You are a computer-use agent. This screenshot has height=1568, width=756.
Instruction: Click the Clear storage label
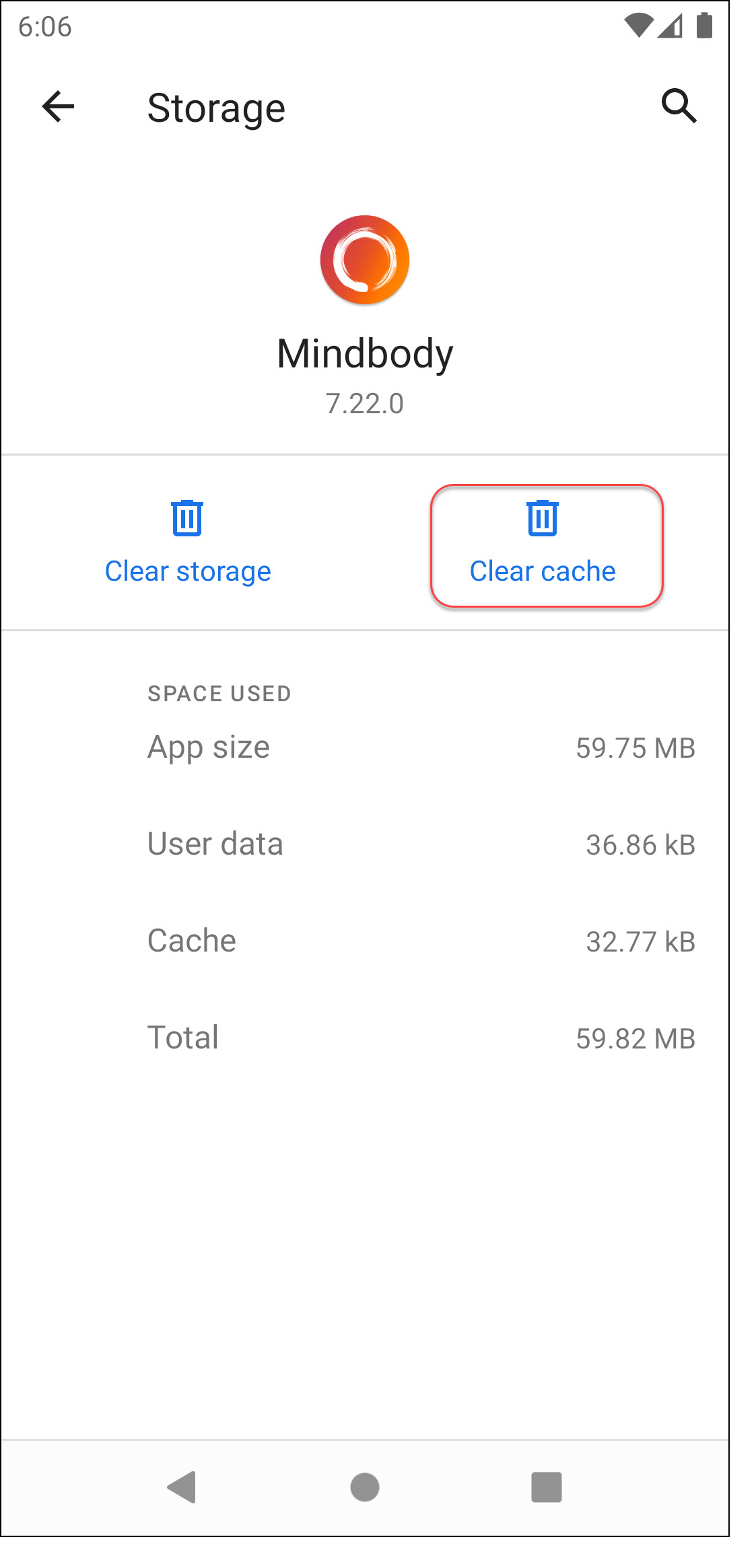point(188,571)
